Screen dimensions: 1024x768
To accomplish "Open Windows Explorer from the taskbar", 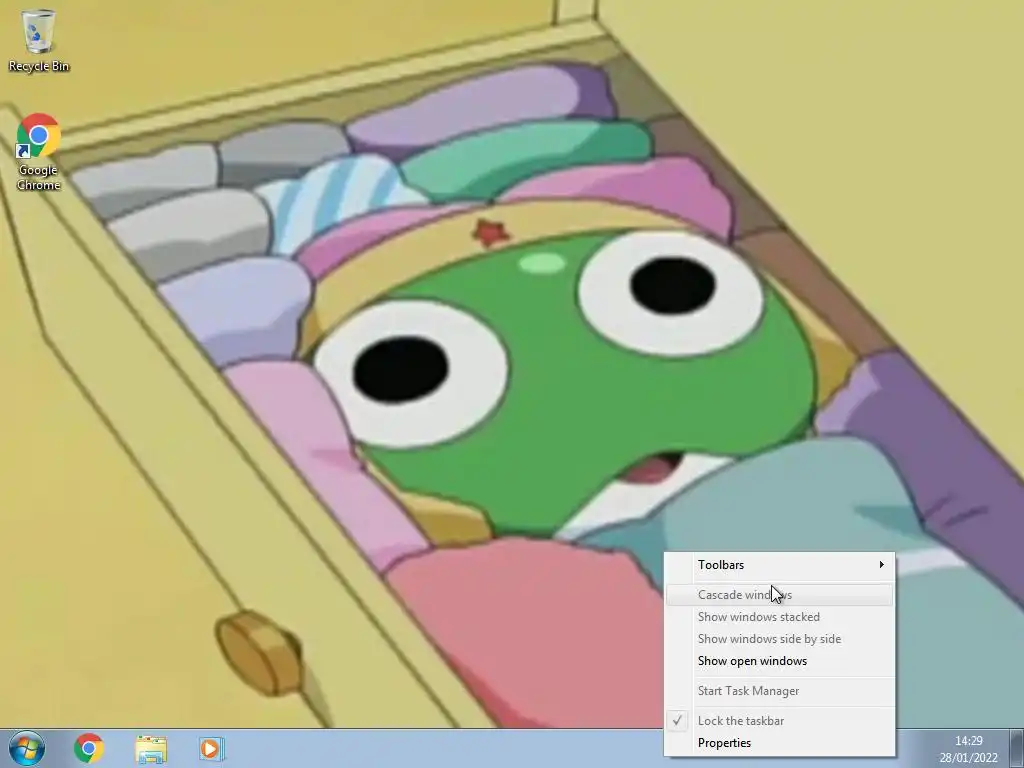I will 151,749.
